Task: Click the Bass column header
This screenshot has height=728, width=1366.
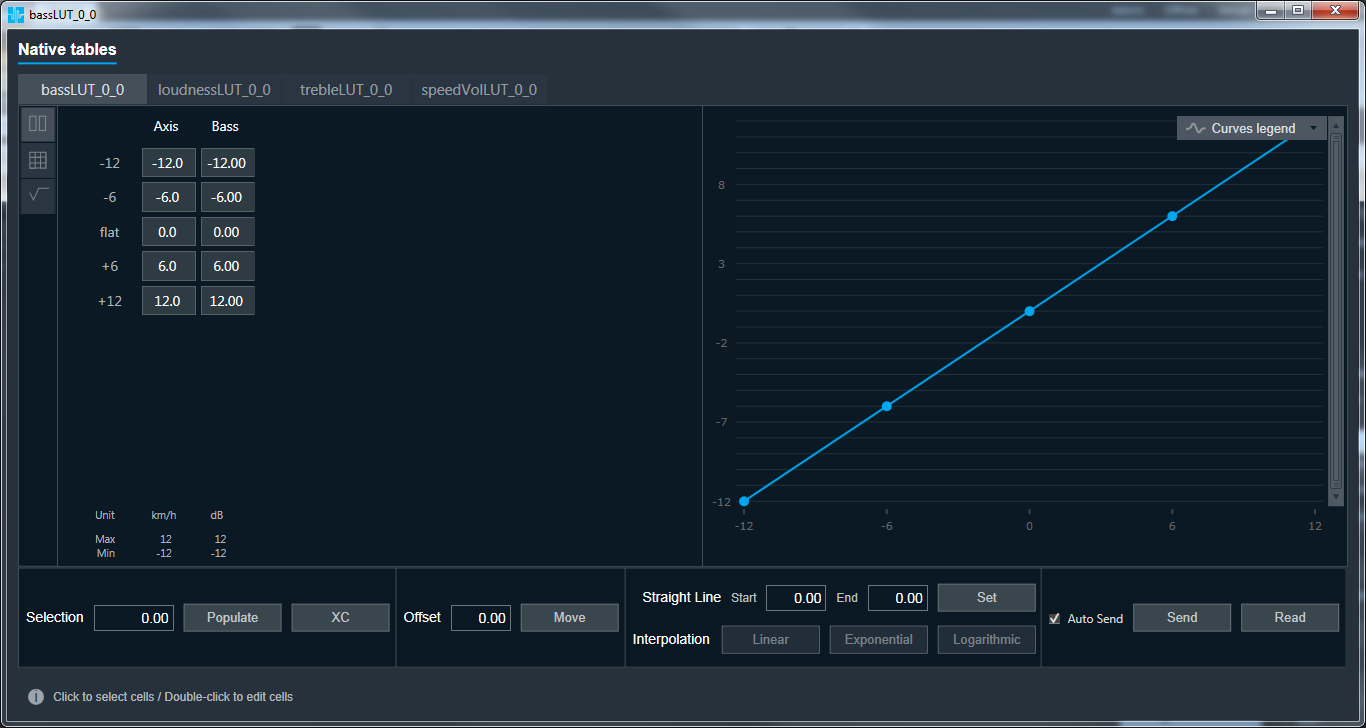Action: 225,127
